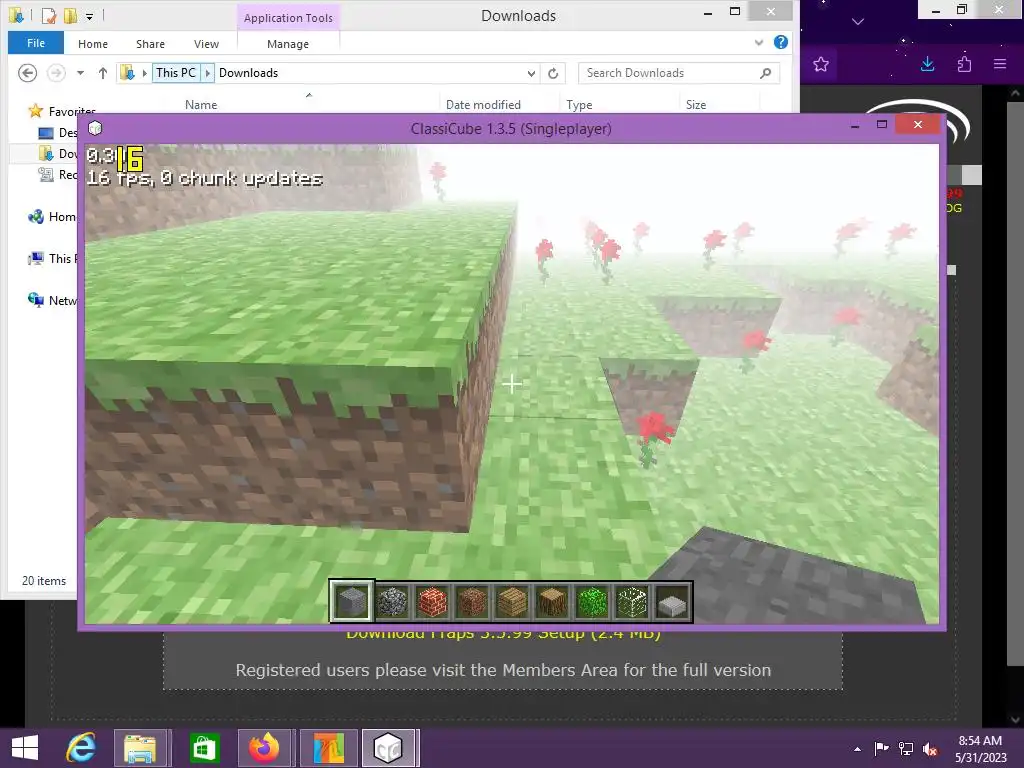Sort files by the Name column
Viewport: 1024px width, 768px height.
coord(201,104)
